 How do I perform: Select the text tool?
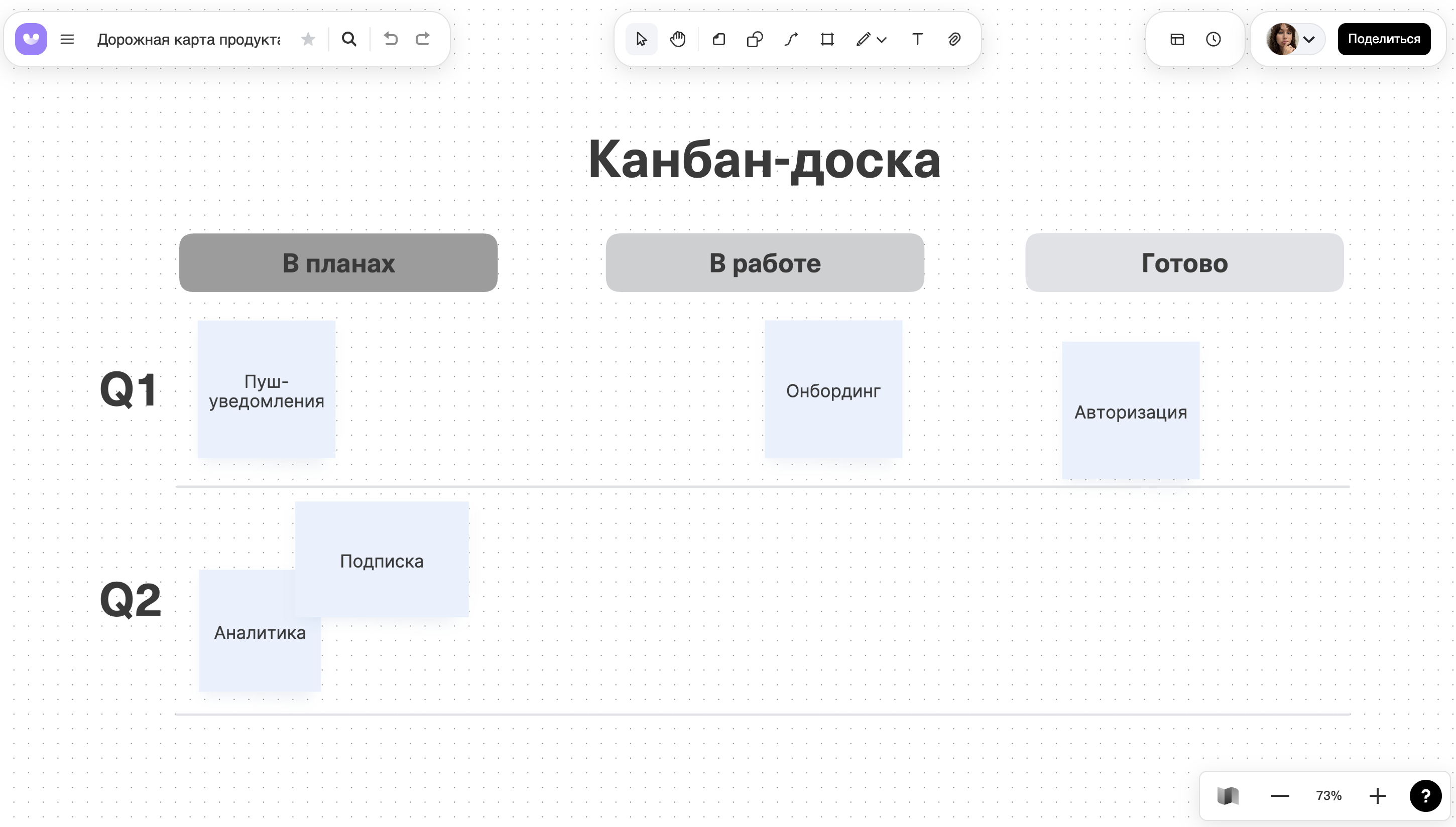click(917, 39)
